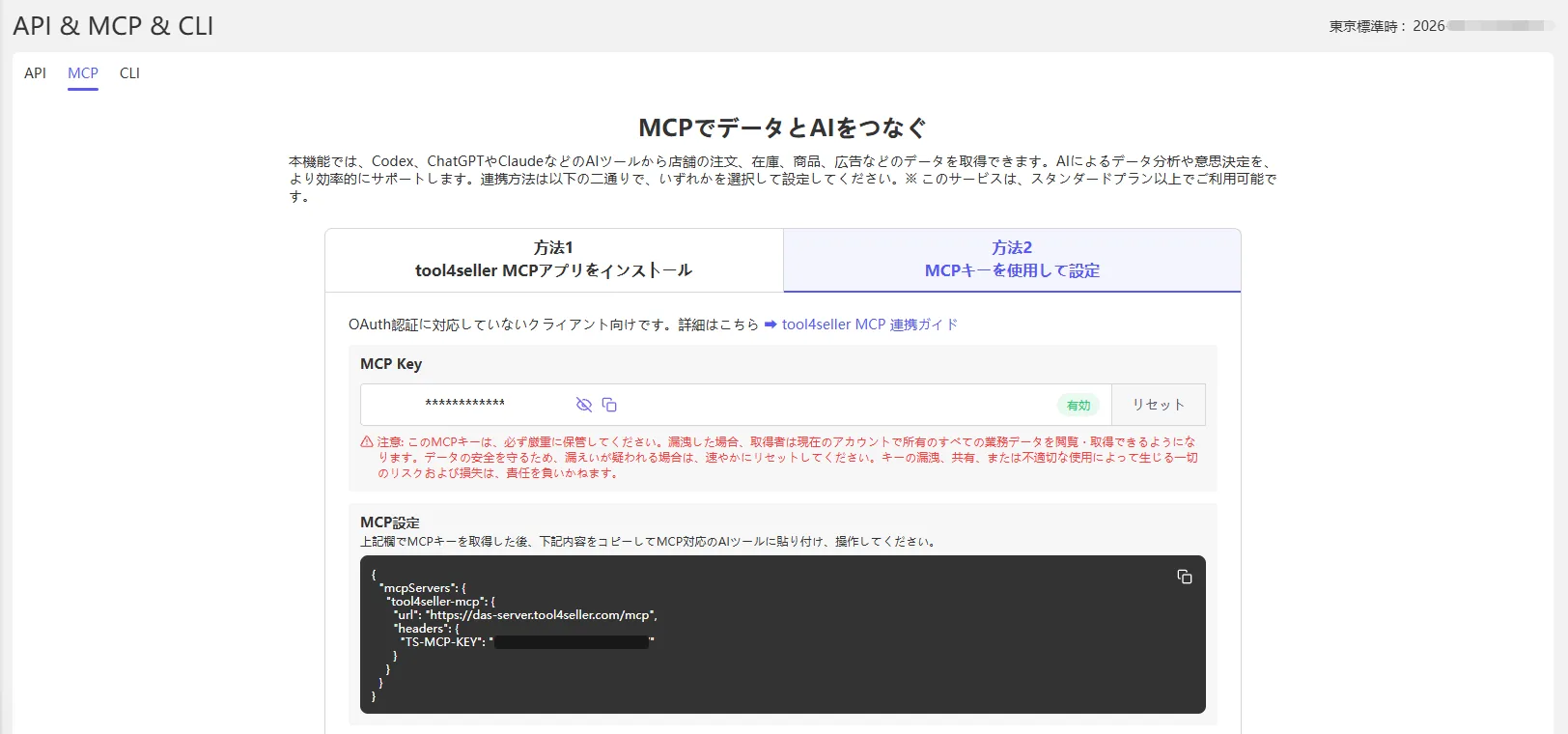Screen dimensions: 1568x734
Task: Open the CLI tab
Action: (129, 73)
